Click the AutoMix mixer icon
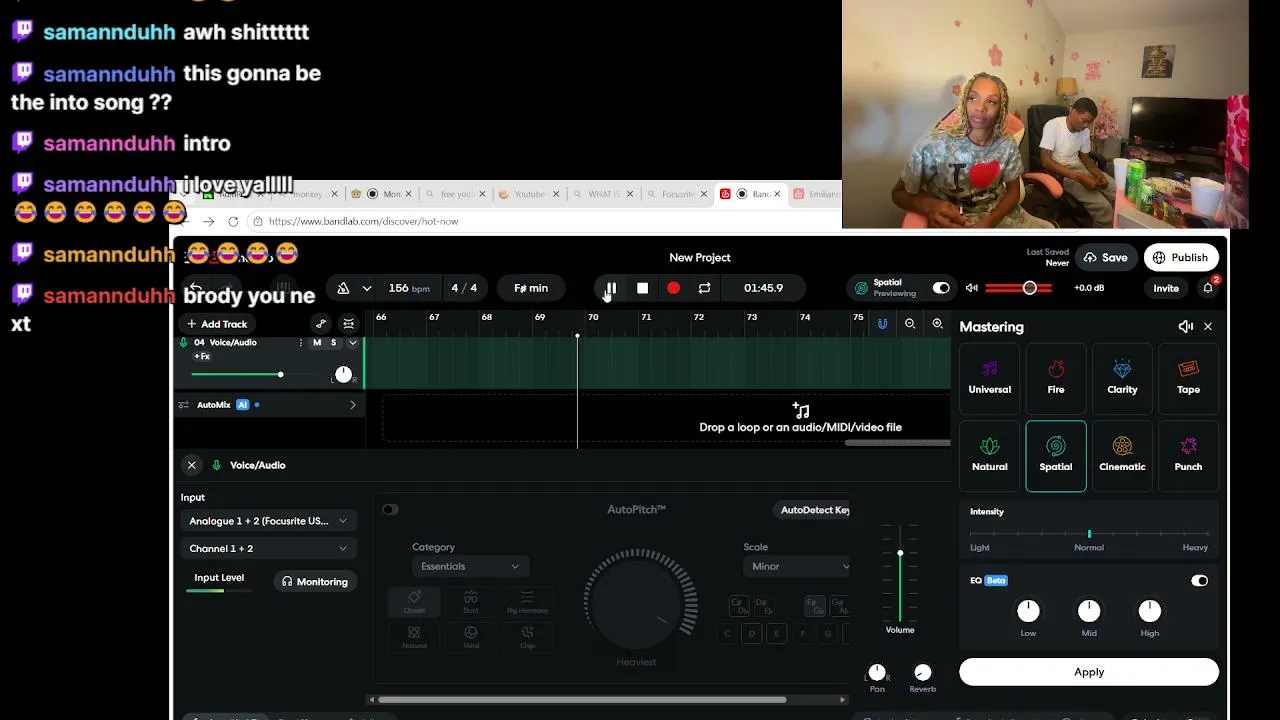The image size is (1280, 720). coord(184,405)
